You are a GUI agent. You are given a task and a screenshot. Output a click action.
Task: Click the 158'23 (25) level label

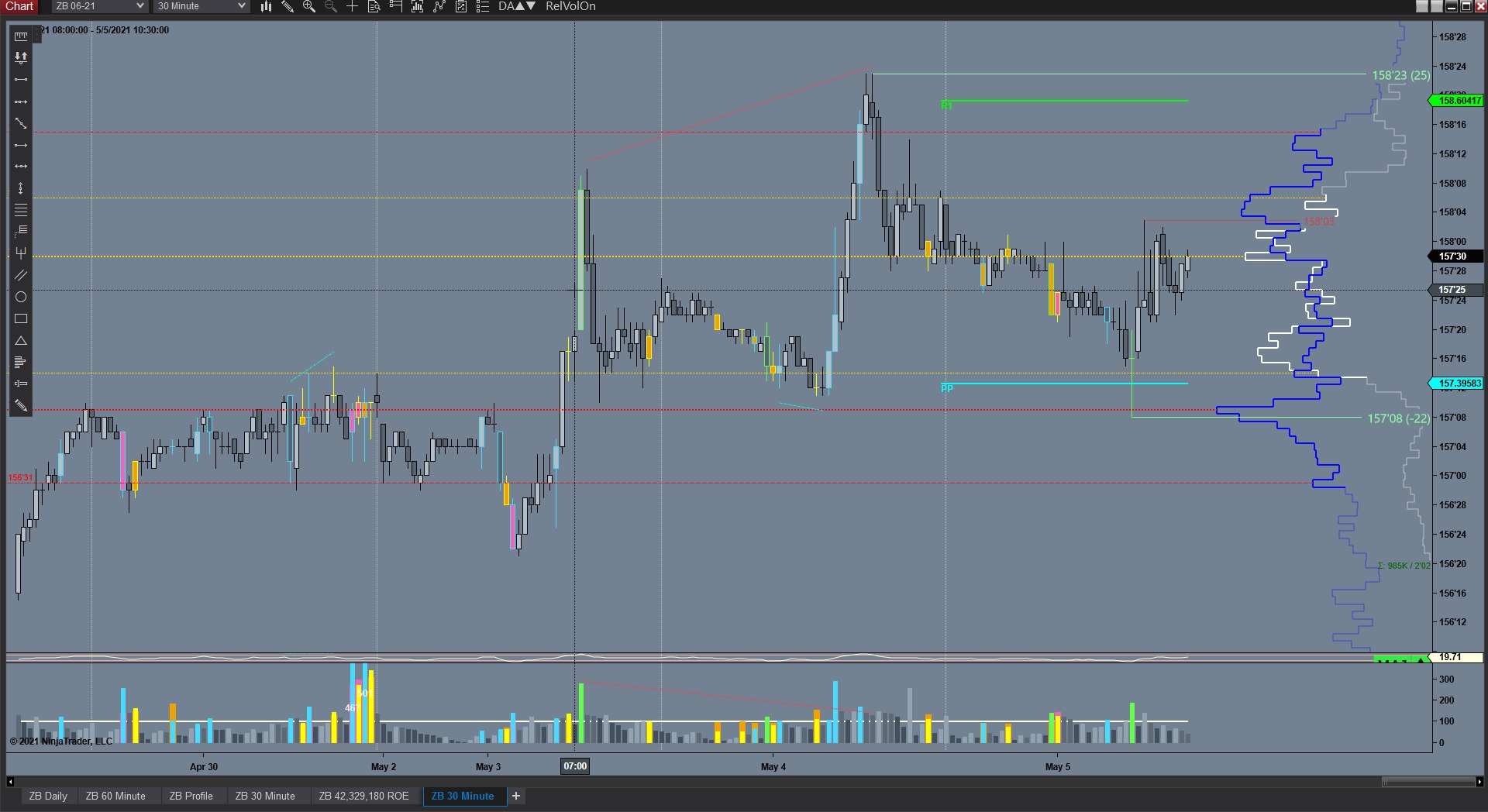coord(1401,75)
